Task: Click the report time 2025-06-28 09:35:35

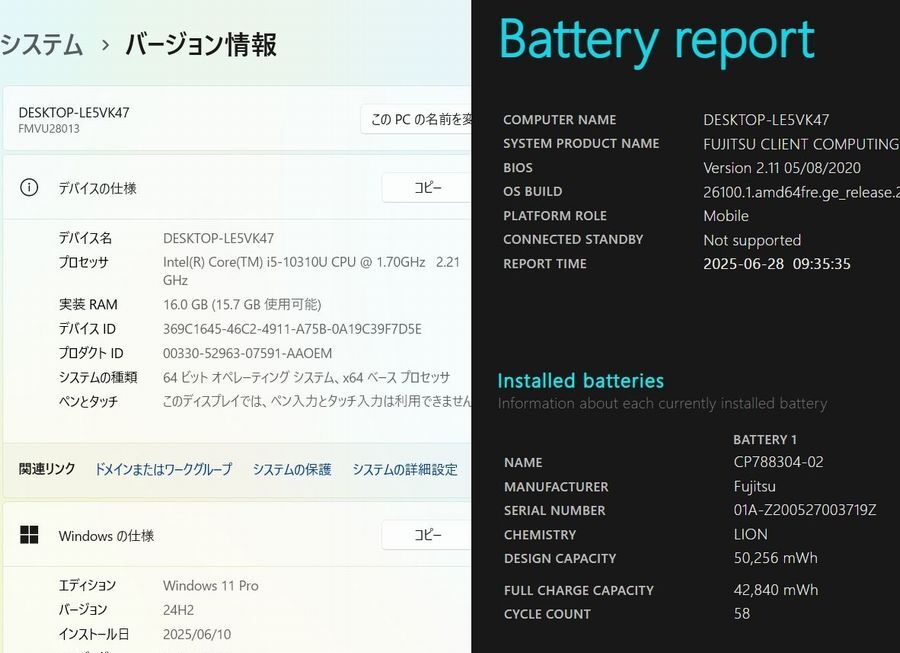Action: coord(777,263)
